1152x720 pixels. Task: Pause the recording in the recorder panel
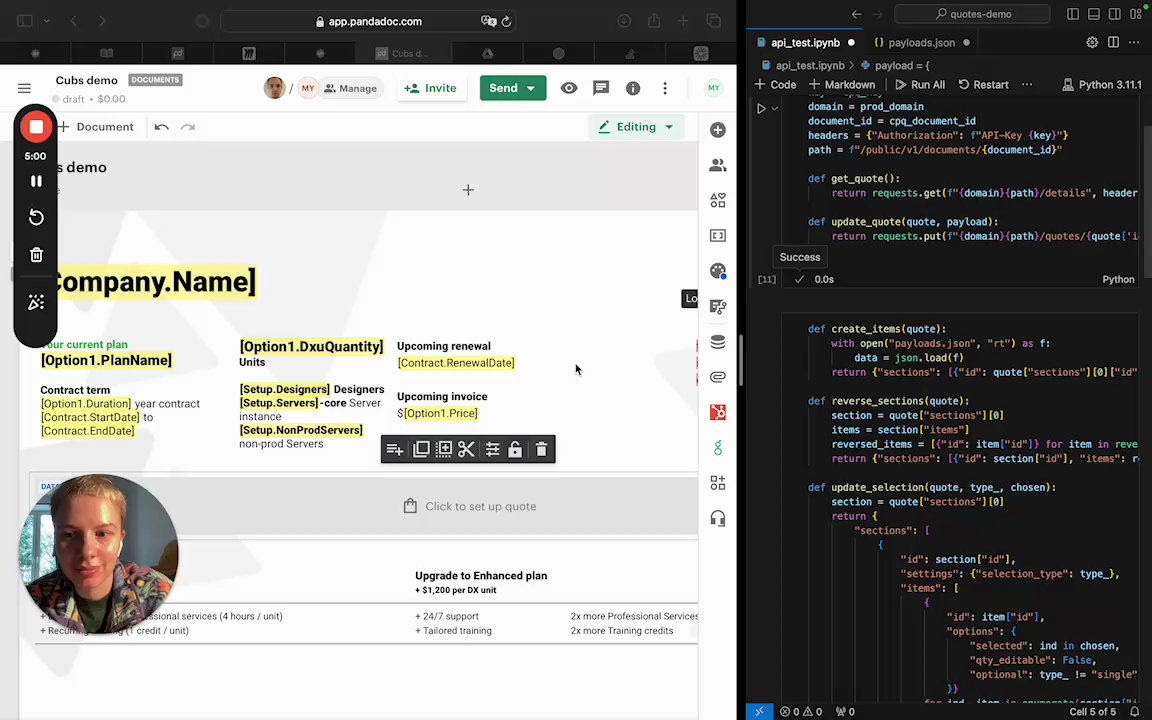(x=36, y=181)
